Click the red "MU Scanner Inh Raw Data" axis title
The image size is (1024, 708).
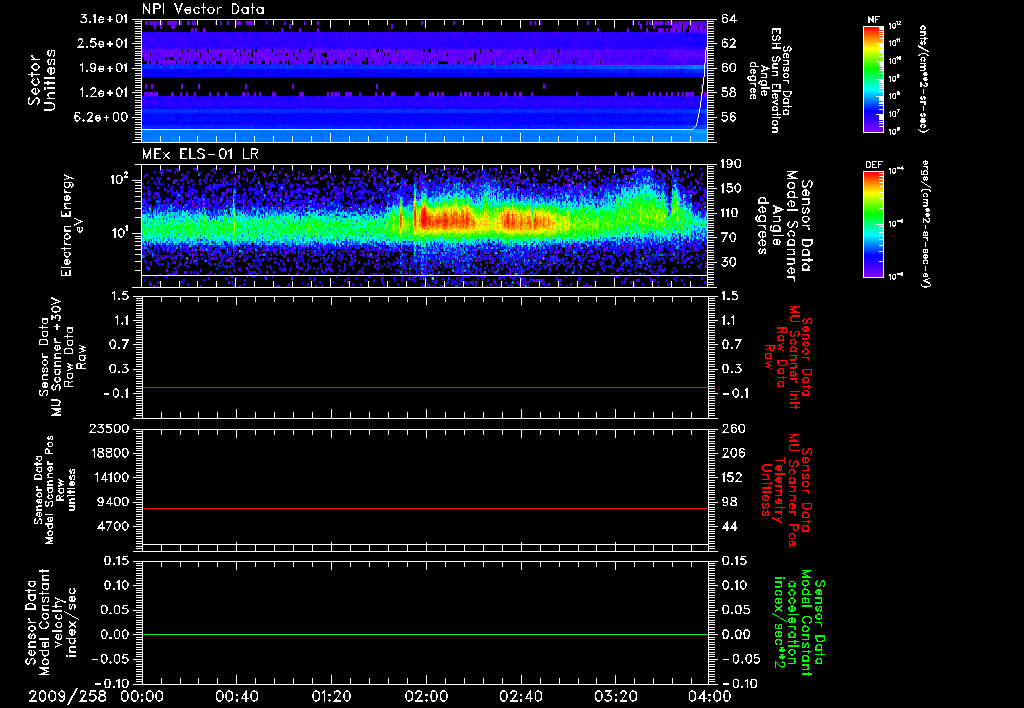click(x=788, y=357)
